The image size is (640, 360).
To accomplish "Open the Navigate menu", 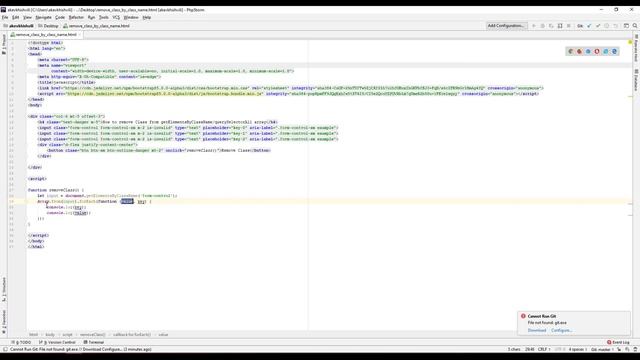I will point(43,18).
